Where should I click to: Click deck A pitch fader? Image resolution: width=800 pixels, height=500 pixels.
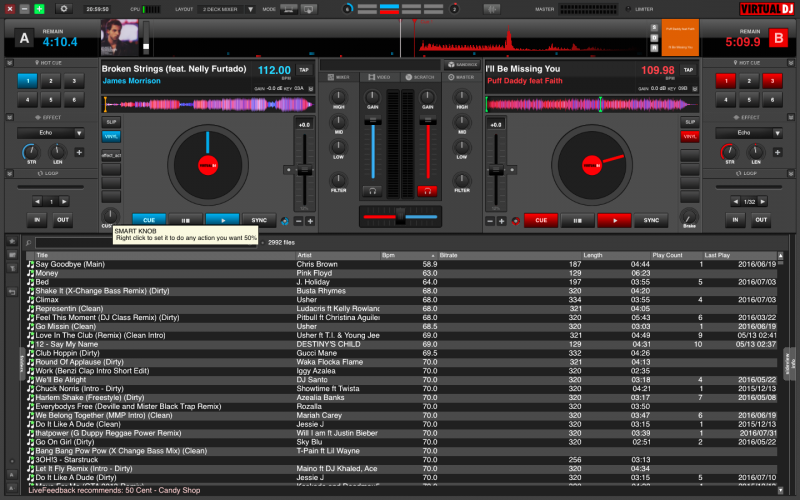(x=305, y=171)
